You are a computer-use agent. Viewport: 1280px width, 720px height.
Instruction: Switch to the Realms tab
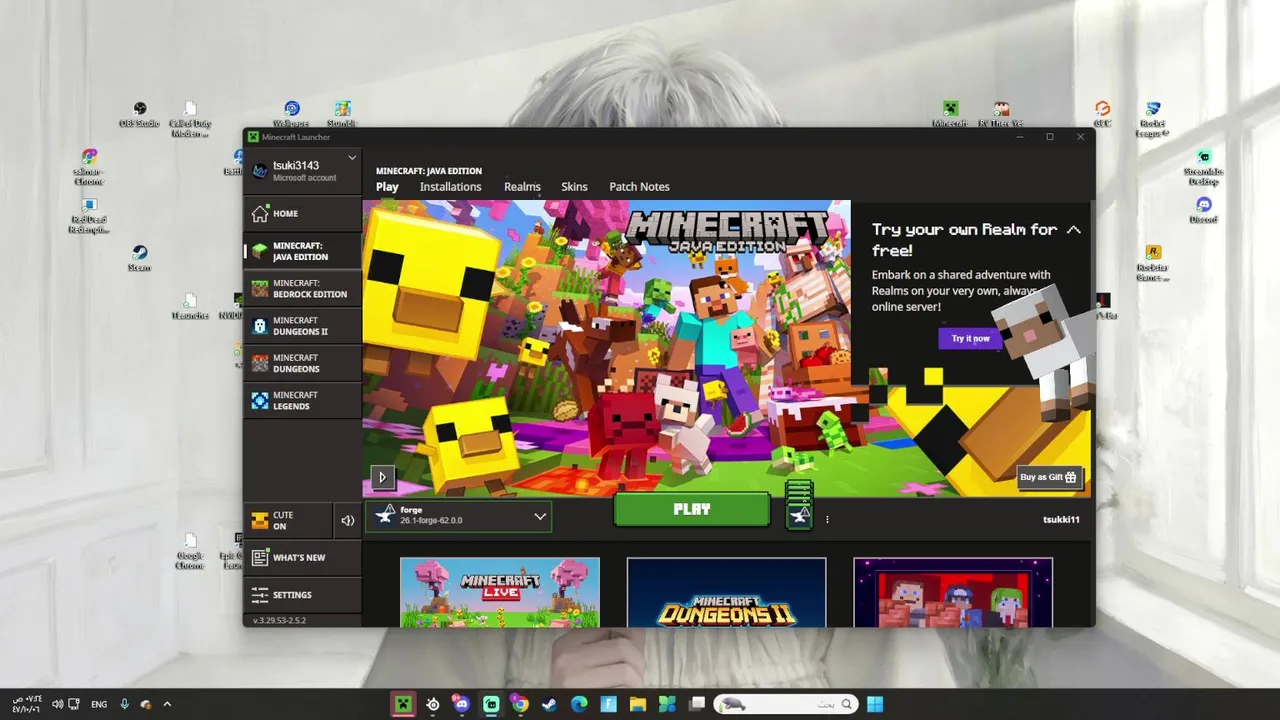[x=522, y=187]
